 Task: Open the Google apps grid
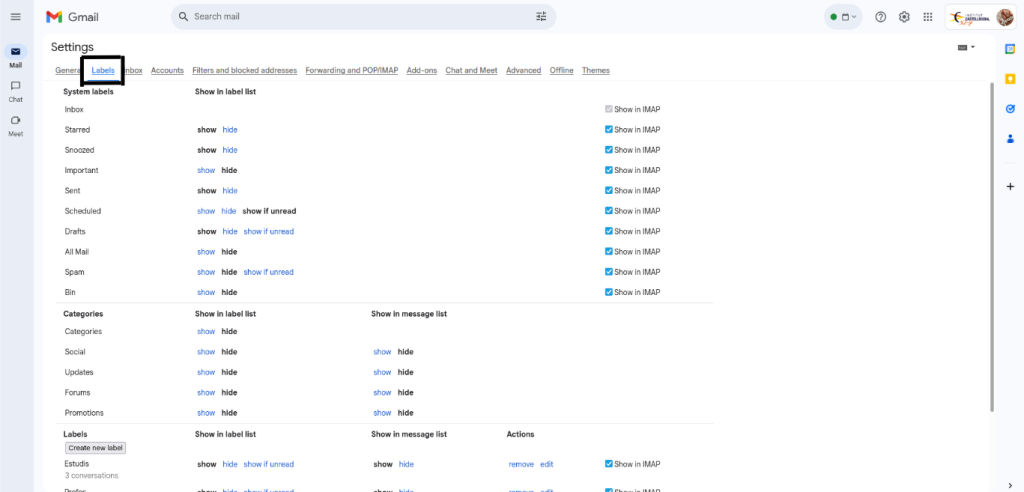pyautogui.click(x=928, y=17)
